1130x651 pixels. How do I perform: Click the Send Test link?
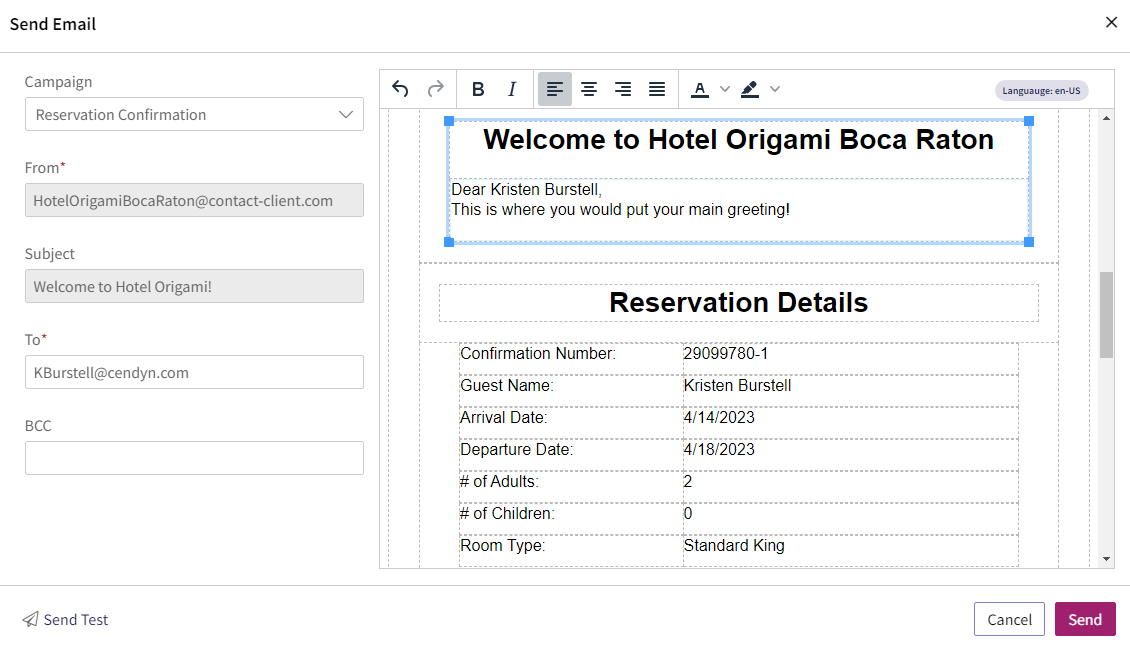point(65,619)
